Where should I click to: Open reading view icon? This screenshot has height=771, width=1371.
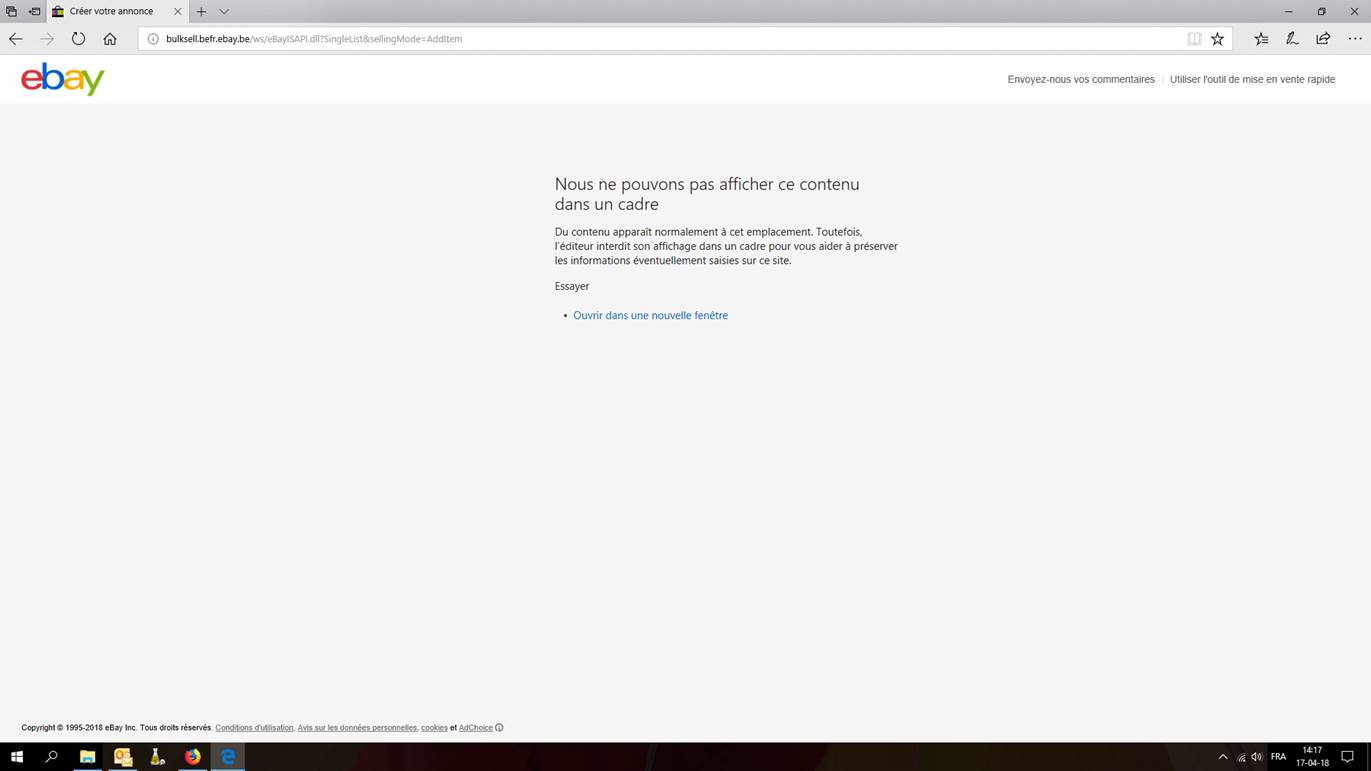pos(1194,39)
